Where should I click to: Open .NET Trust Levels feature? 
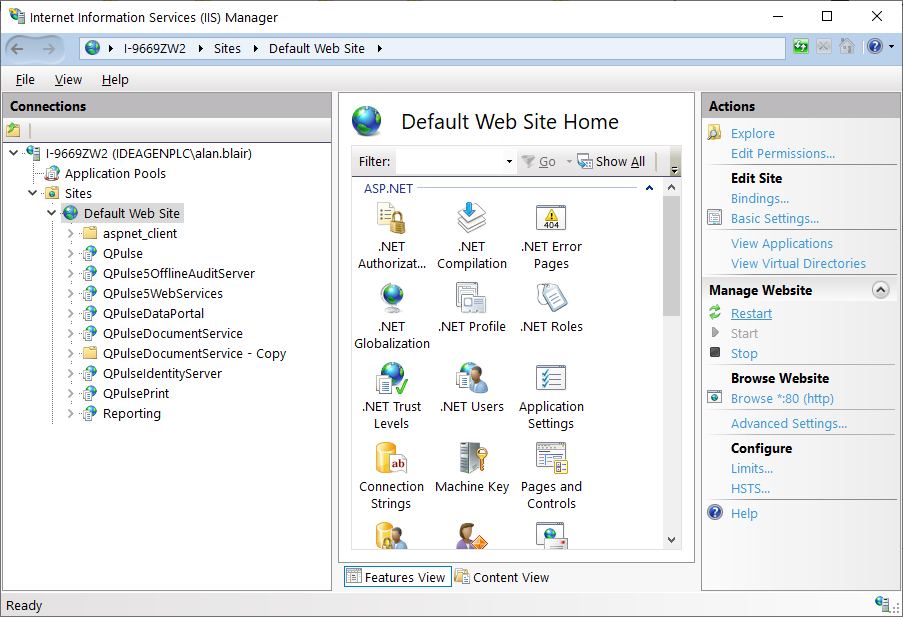[392, 396]
